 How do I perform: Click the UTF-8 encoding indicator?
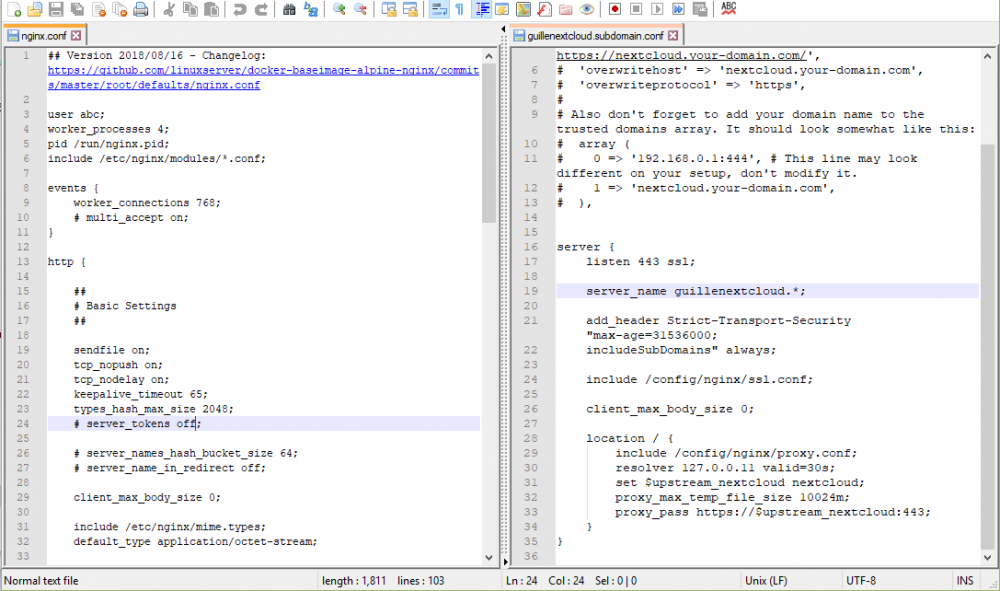[x=861, y=581]
